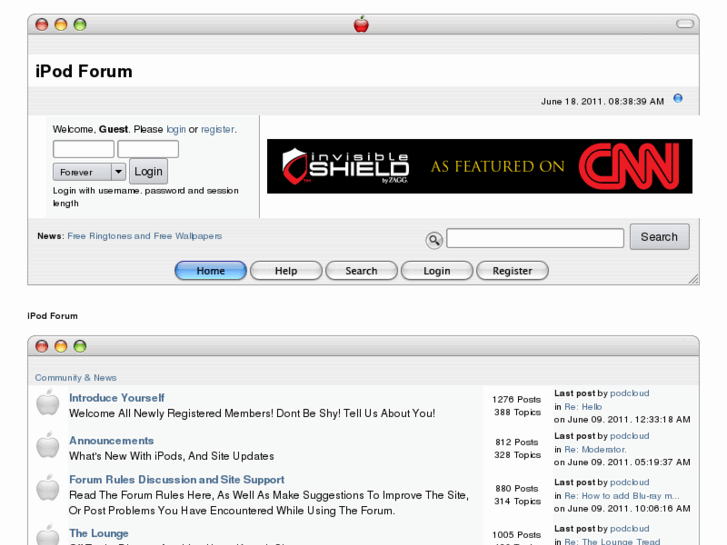Follow the login link in welcome text
This screenshot has height=545, width=727.
coord(176,129)
